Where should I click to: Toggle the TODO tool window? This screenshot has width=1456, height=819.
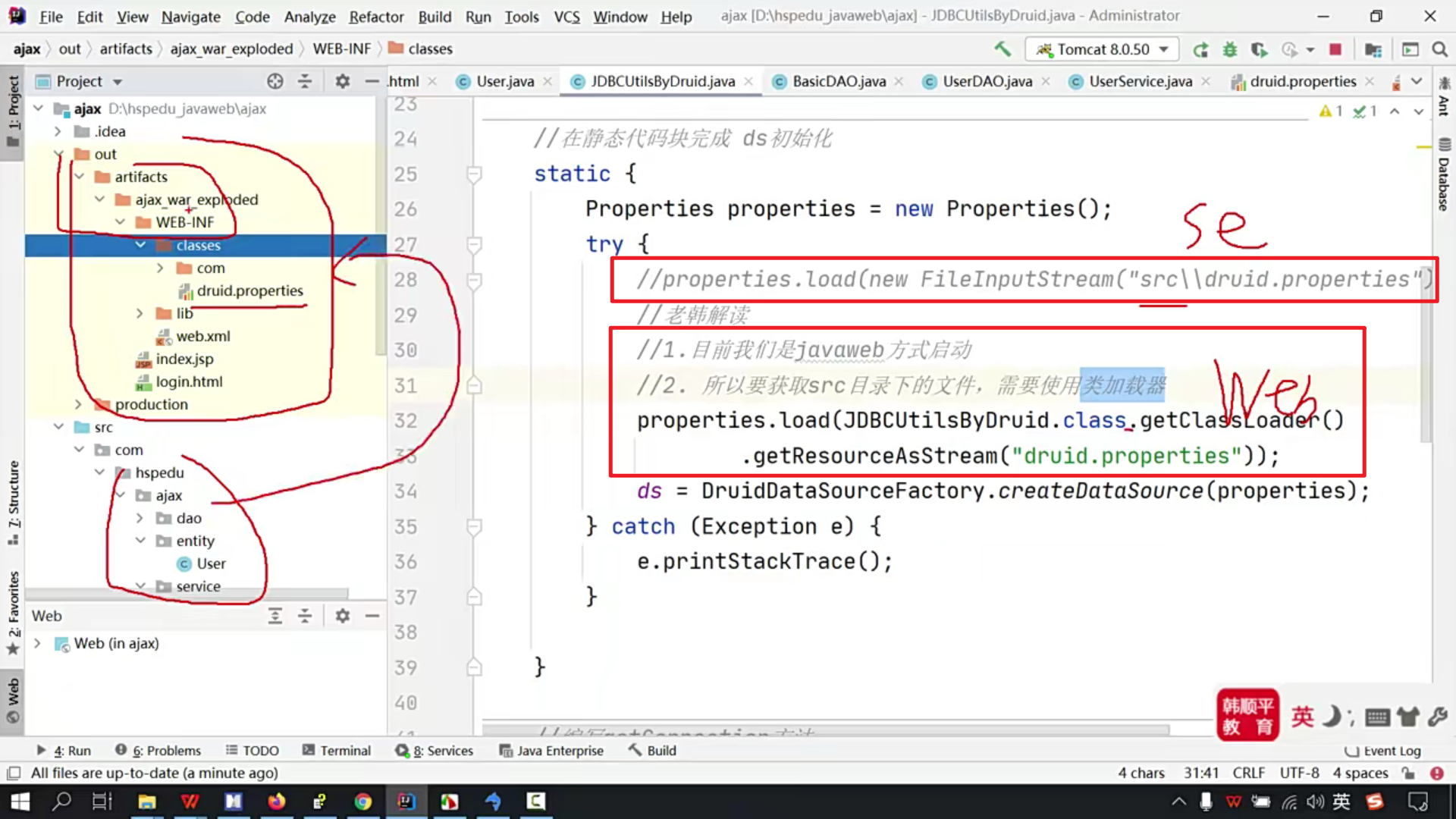(x=252, y=750)
